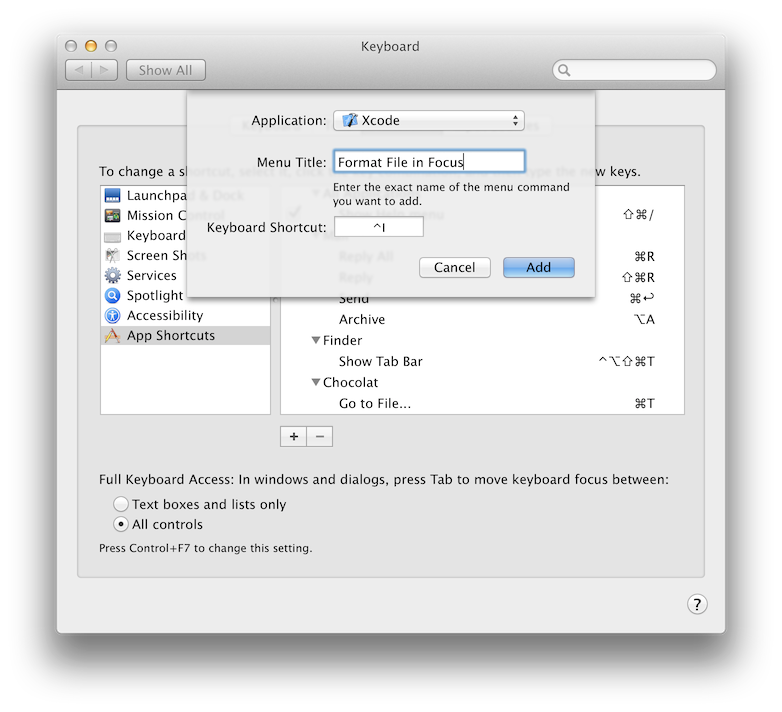The width and height of the screenshot is (782, 712).
Task: Select the Go to File... row
Action: (x=482, y=403)
